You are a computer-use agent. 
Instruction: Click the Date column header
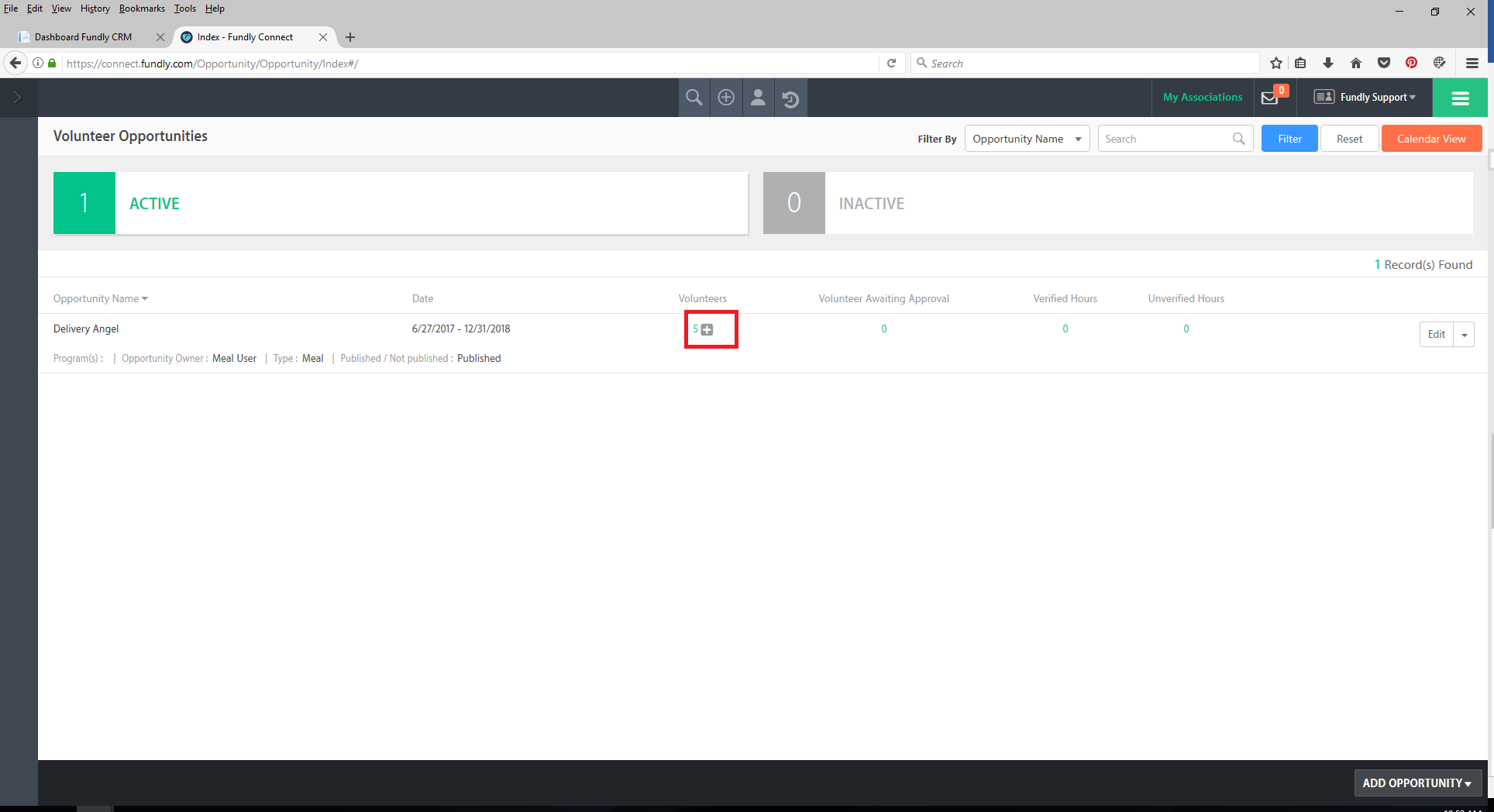coord(422,299)
